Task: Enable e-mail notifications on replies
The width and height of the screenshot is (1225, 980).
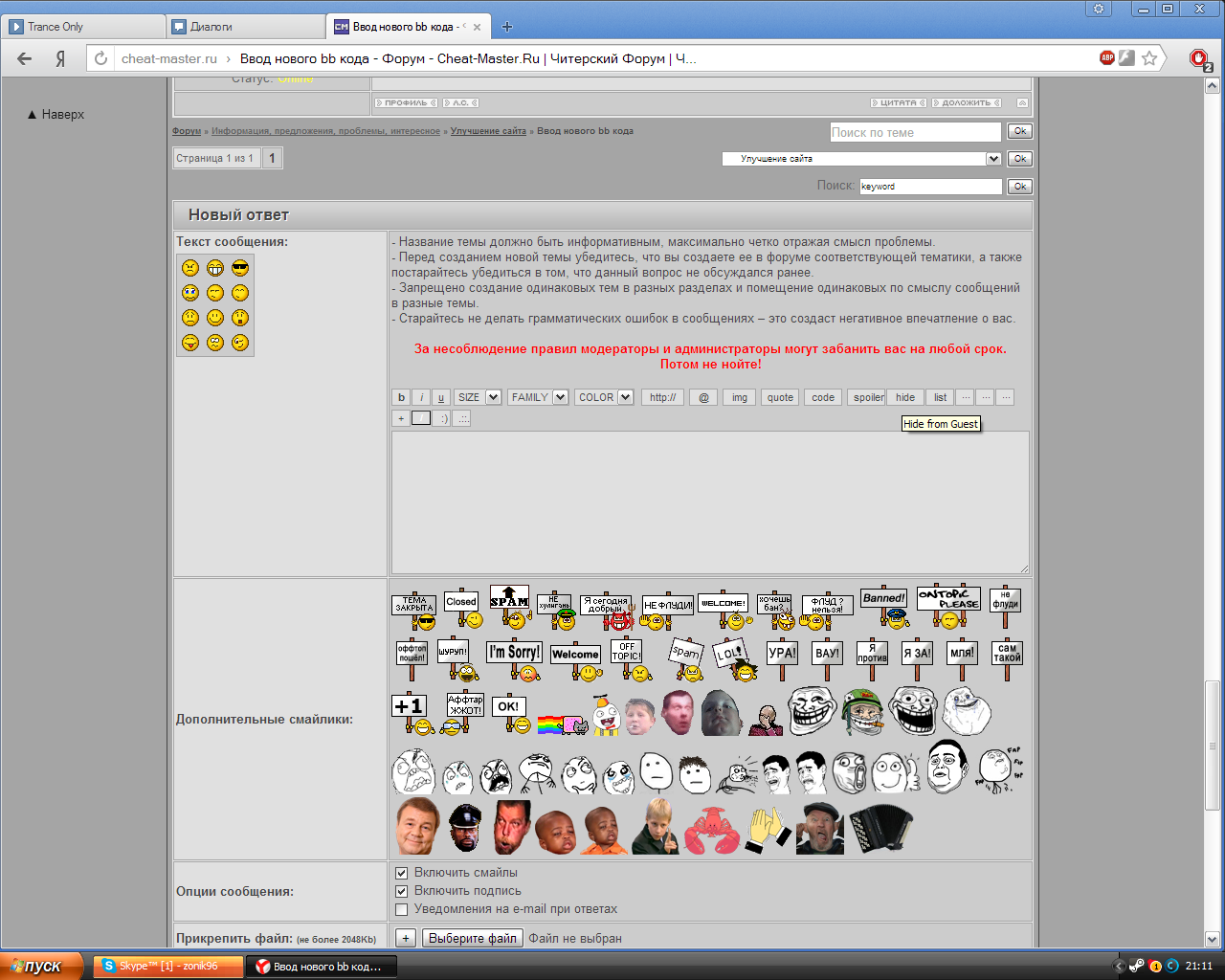Action: coord(402,909)
